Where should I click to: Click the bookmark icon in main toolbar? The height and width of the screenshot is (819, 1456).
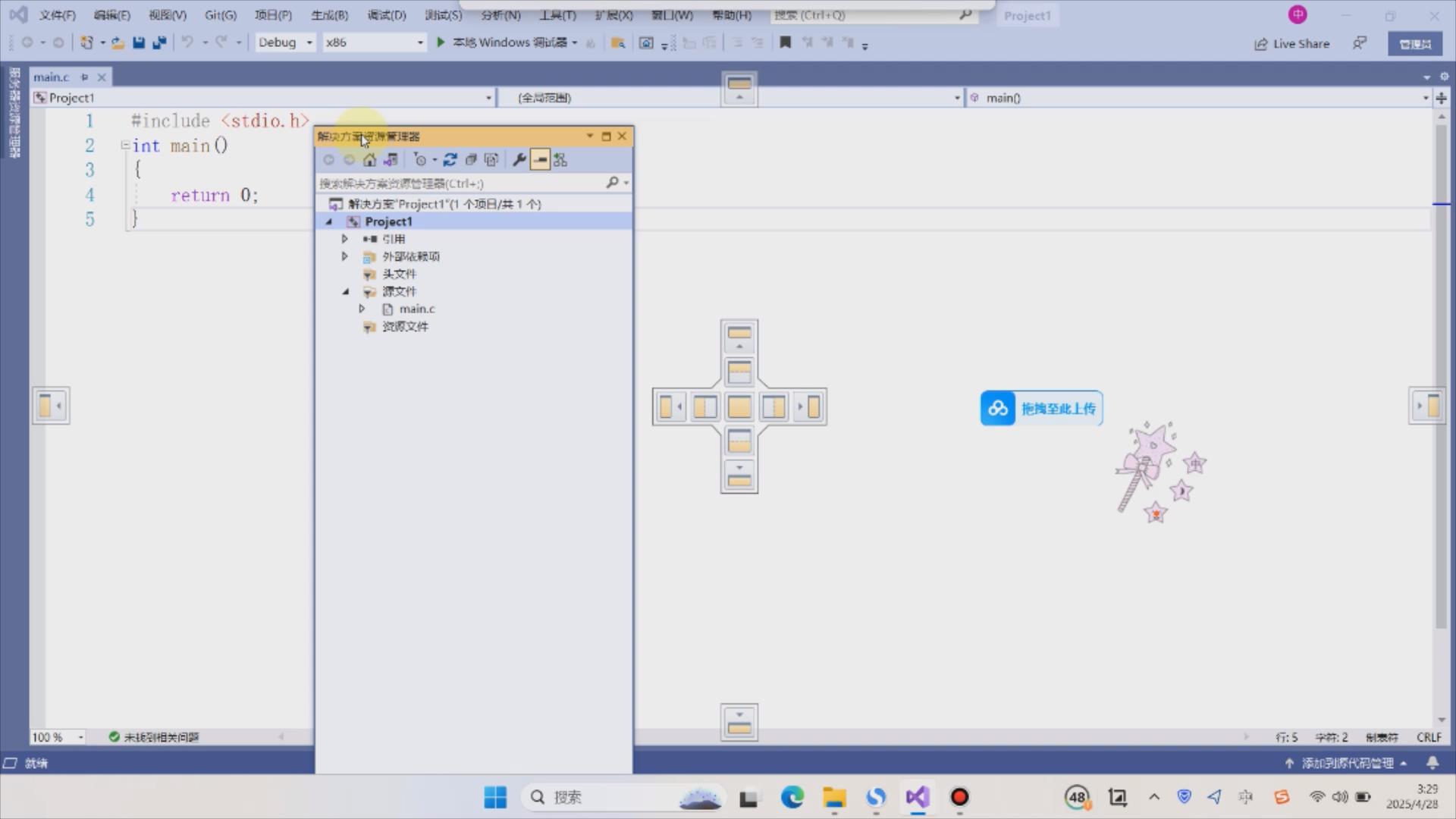[786, 43]
